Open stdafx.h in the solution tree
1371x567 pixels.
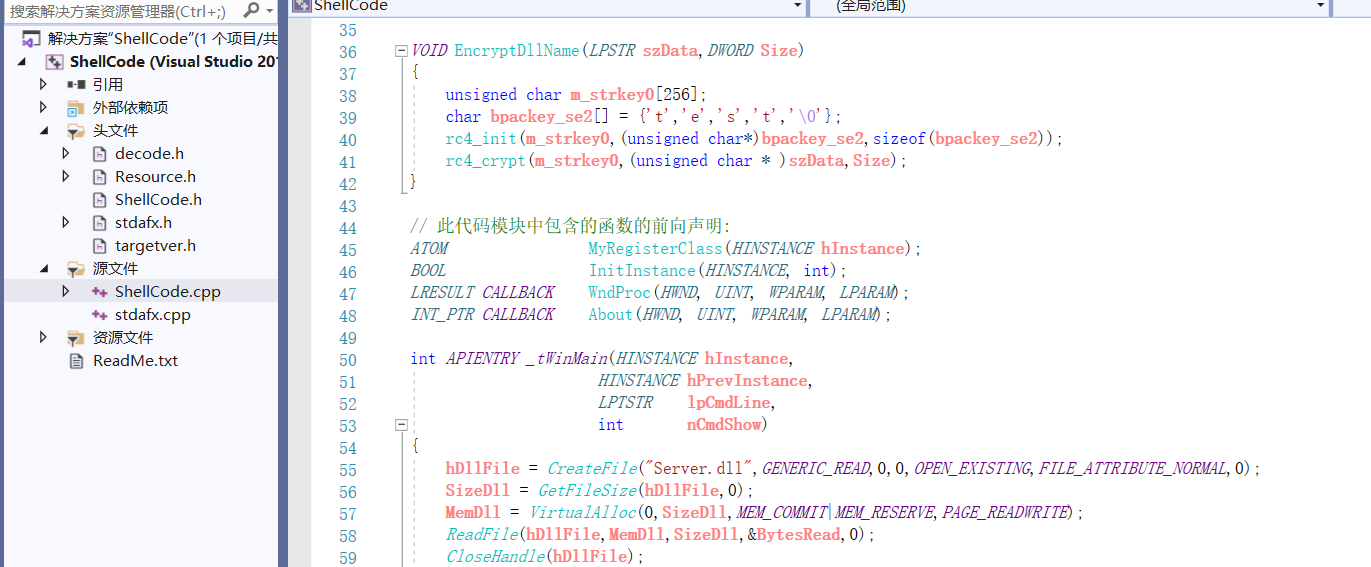point(143,223)
